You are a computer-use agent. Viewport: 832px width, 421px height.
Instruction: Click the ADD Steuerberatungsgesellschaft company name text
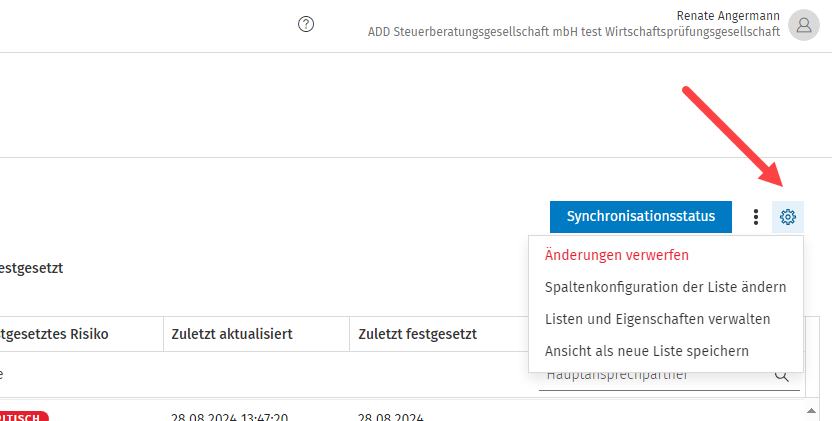tap(574, 32)
